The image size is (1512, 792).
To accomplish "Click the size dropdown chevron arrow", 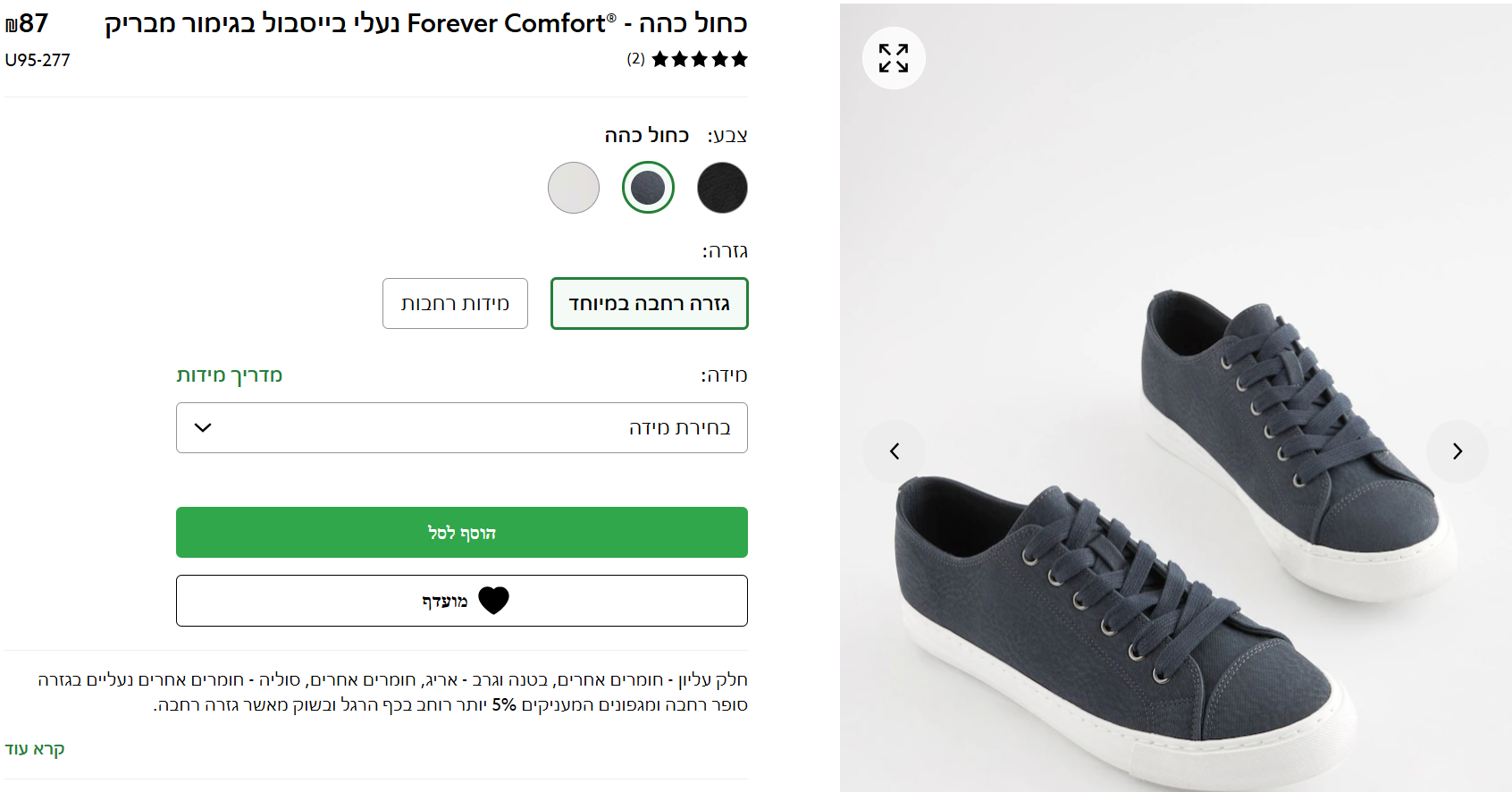I will pyautogui.click(x=203, y=427).
